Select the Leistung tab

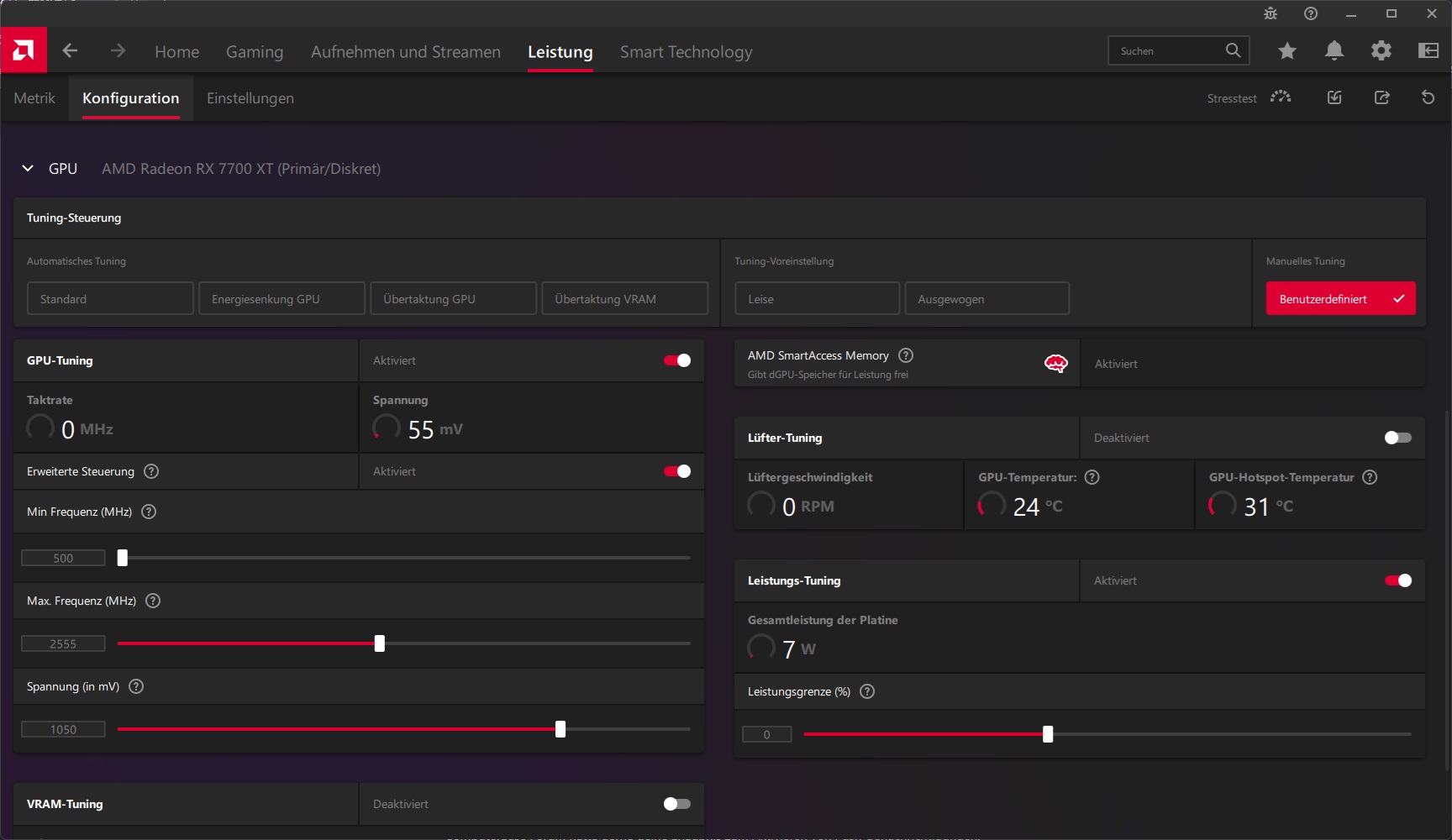[560, 51]
